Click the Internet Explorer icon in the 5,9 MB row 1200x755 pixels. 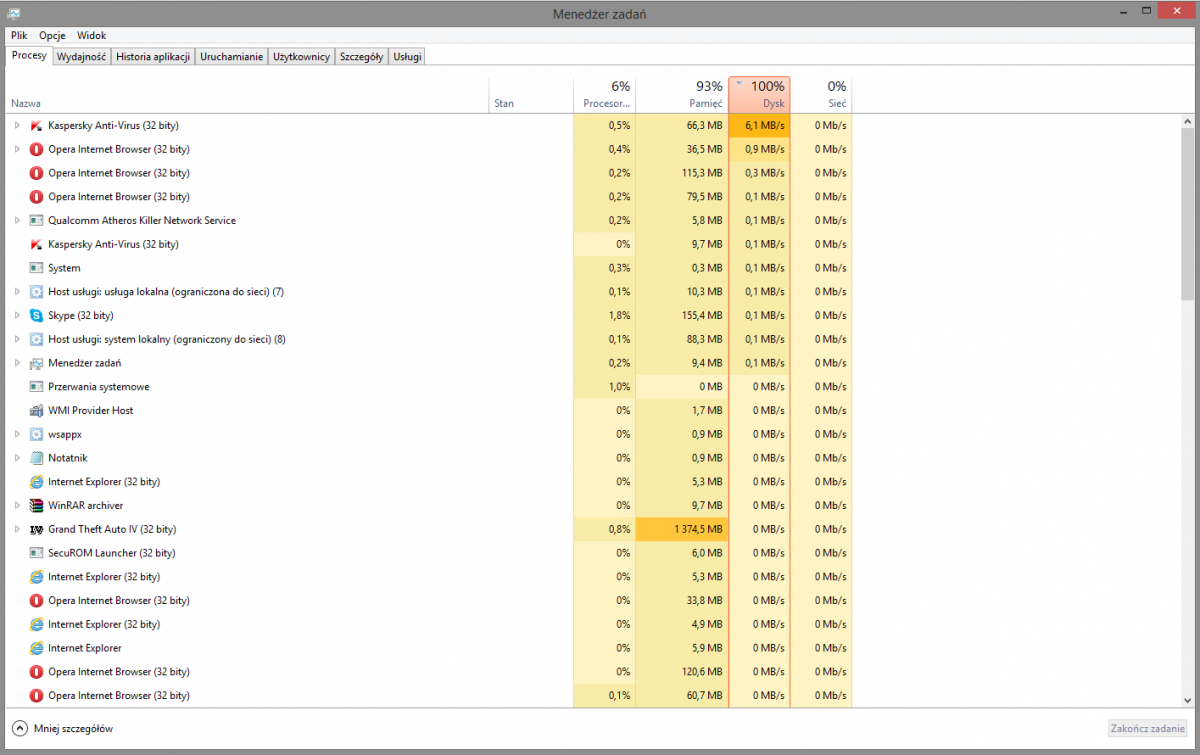(x=36, y=648)
